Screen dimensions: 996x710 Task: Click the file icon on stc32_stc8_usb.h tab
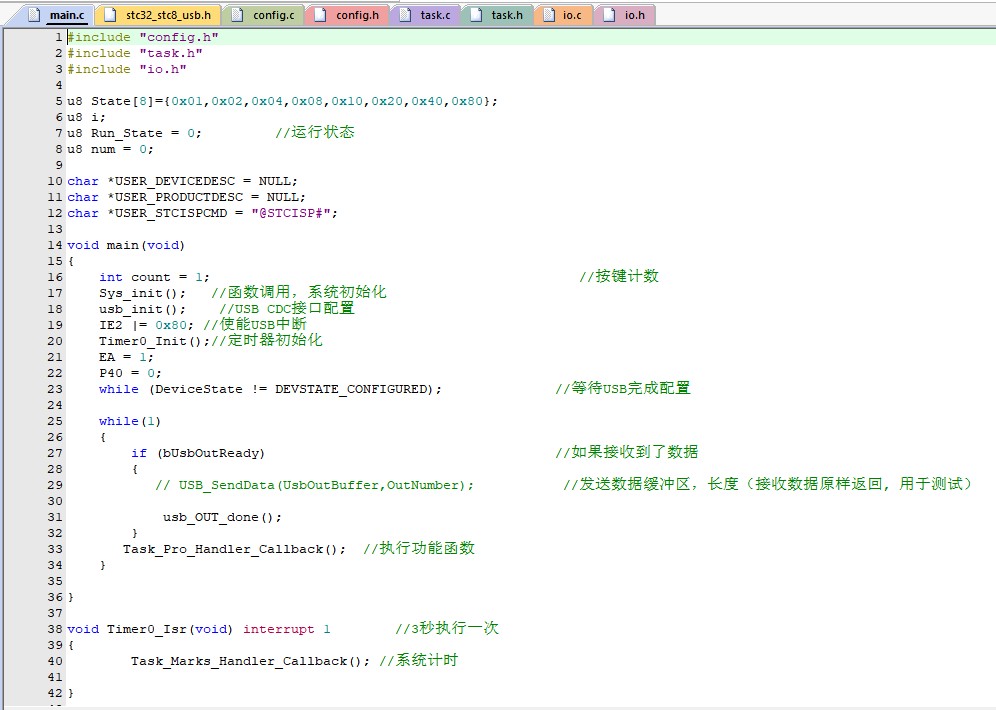[109, 15]
